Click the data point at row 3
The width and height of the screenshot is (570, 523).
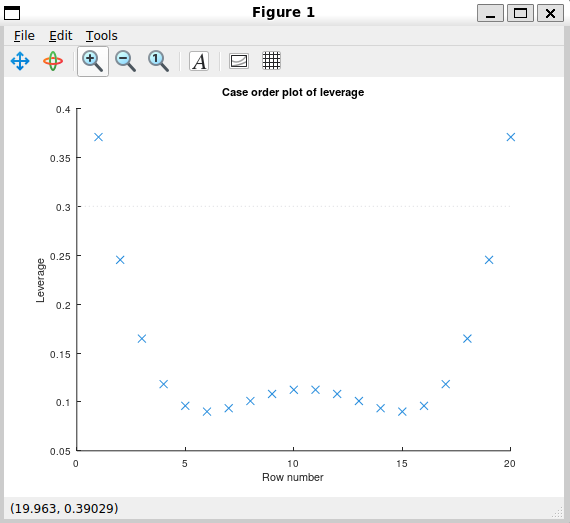142,339
